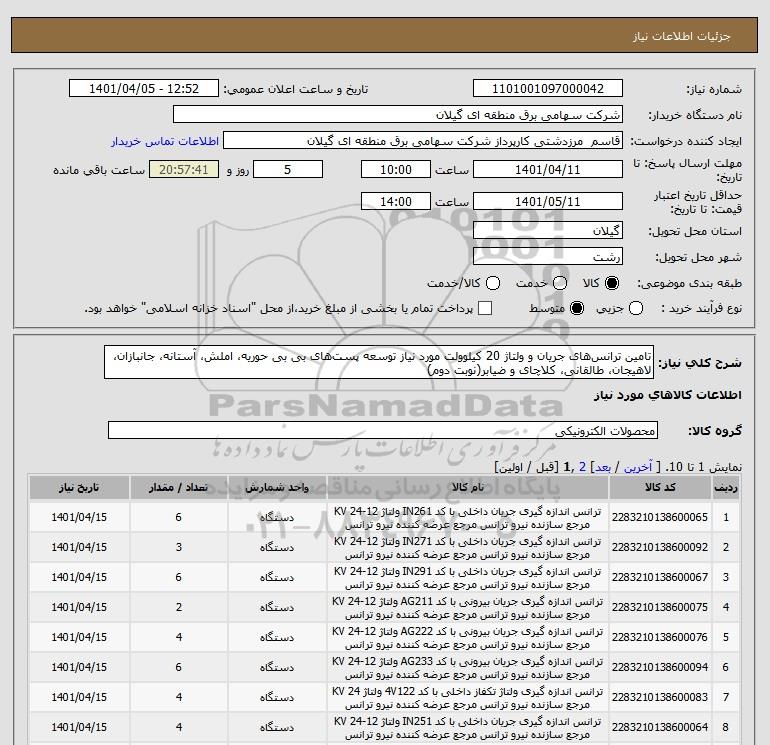Click the AG222 transformer item name
Viewport: 770px width, 745px height.
pyautogui.click(x=468, y=637)
